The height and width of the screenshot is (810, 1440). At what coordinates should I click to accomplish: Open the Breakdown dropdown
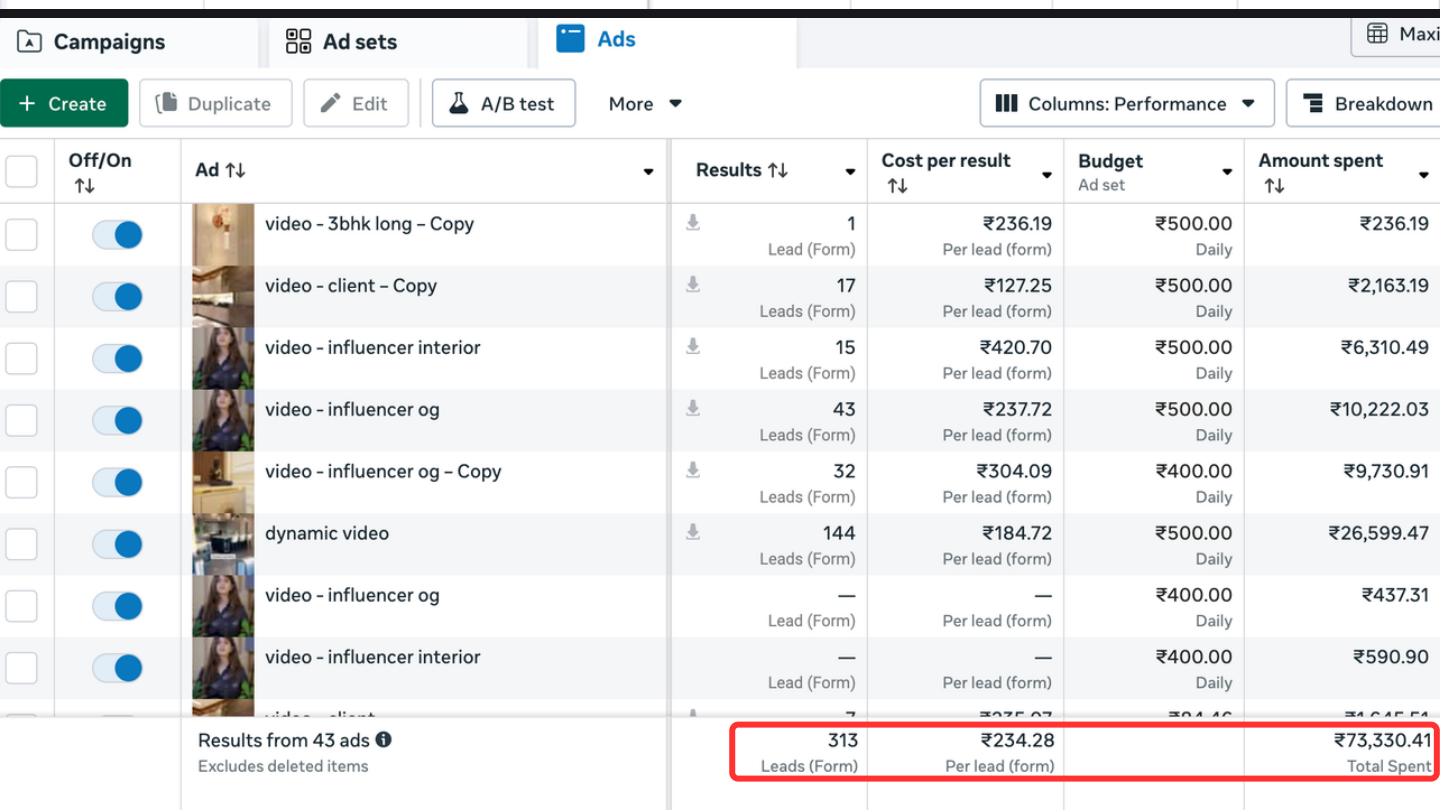[x=1363, y=104]
